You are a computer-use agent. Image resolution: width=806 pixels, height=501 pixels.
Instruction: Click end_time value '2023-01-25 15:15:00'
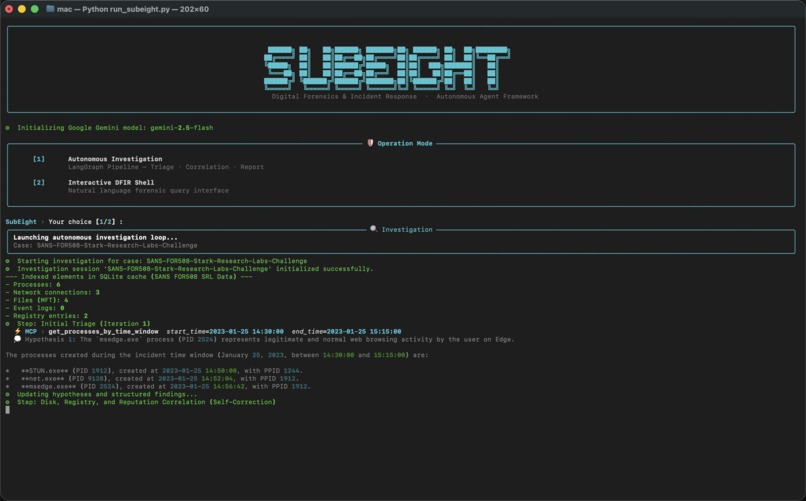(364, 331)
